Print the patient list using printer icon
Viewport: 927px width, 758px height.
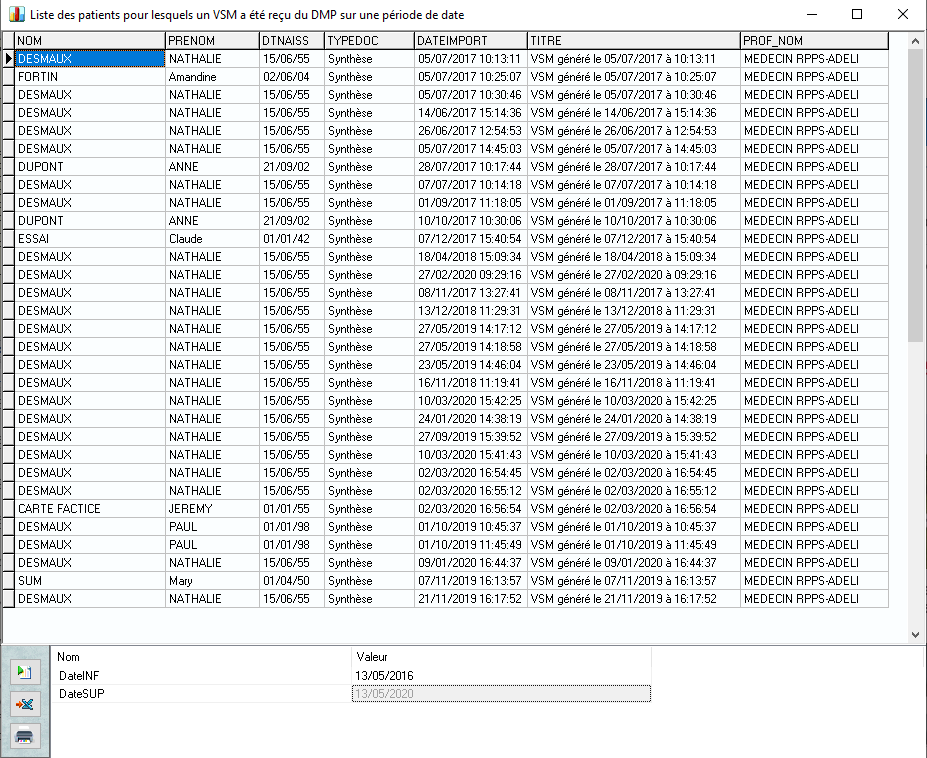click(x=24, y=736)
